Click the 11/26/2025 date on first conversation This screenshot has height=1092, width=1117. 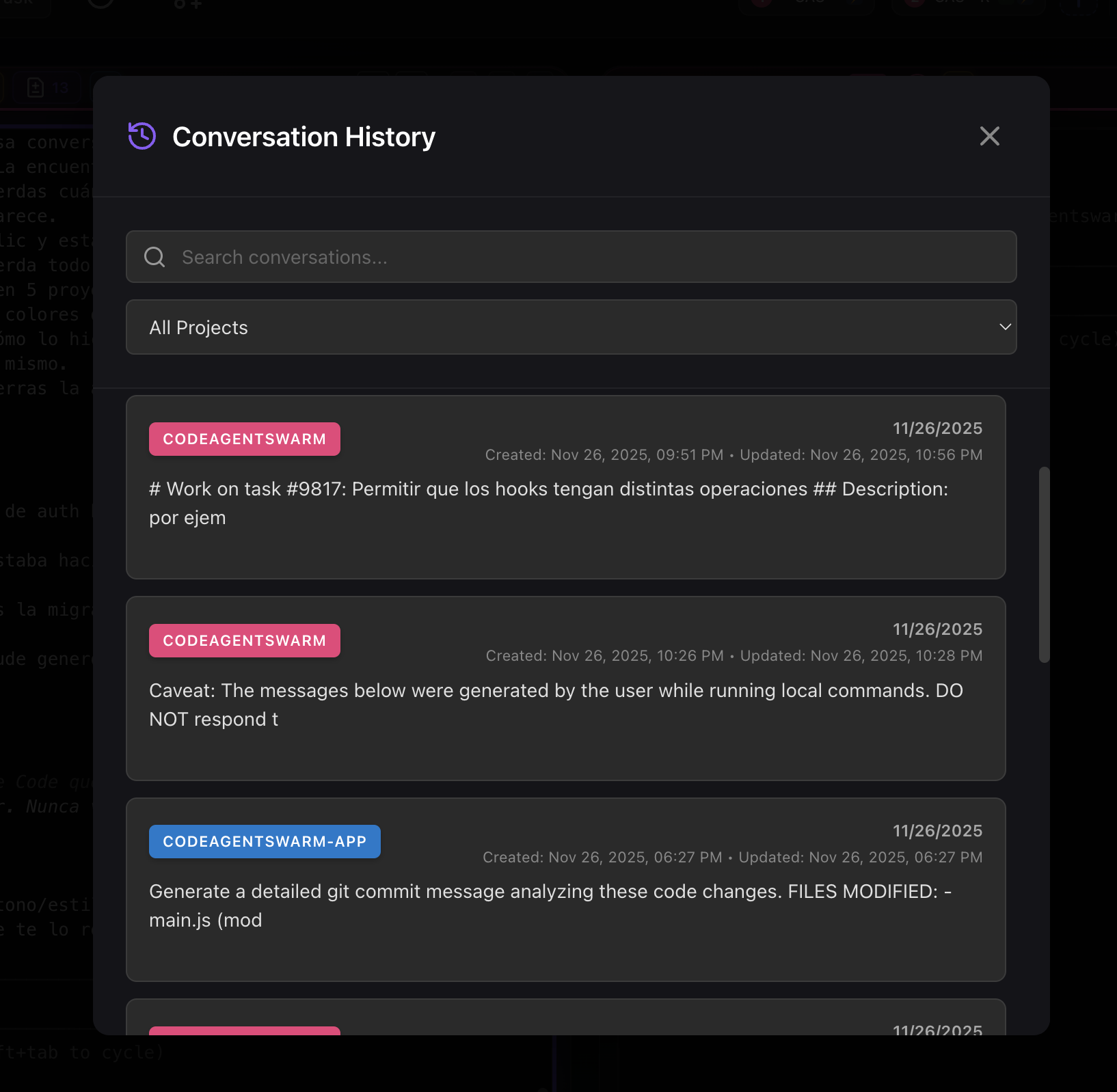coord(937,428)
